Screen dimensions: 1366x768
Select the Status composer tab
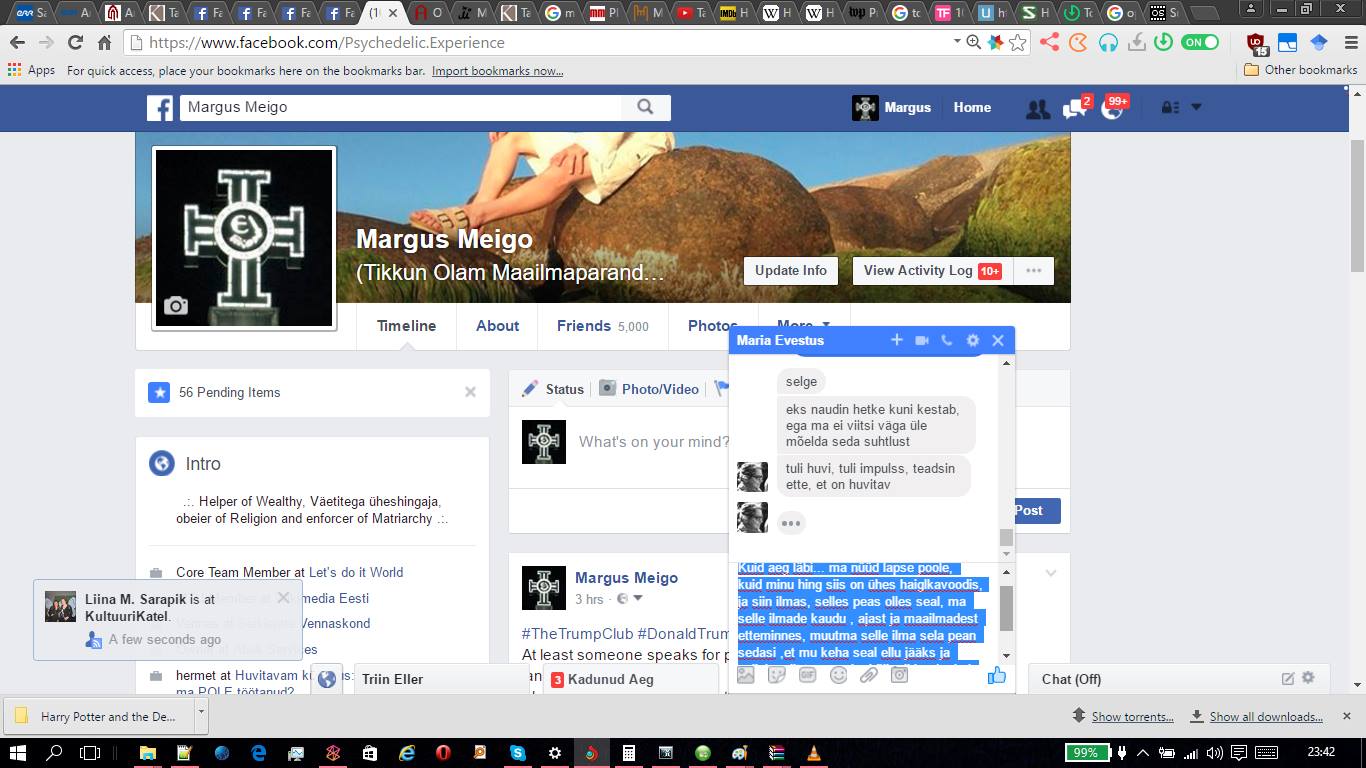(x=553, y=389)
